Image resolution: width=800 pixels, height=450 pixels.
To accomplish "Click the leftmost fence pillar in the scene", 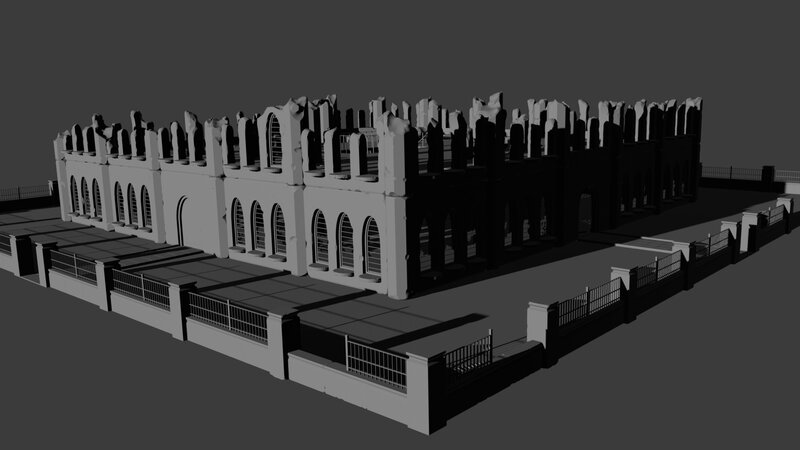I will pyautogui.click(x=20, y=254).
